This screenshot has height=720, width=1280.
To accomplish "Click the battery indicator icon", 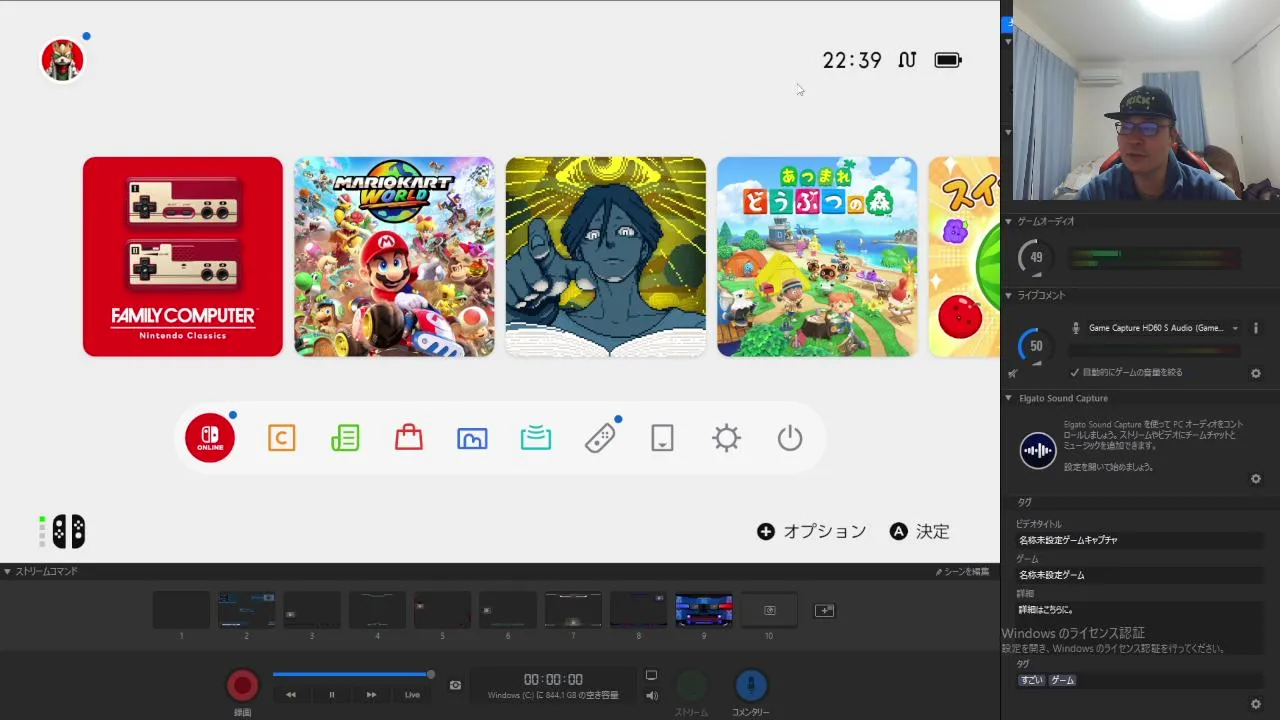I will [x=948, y=60].
